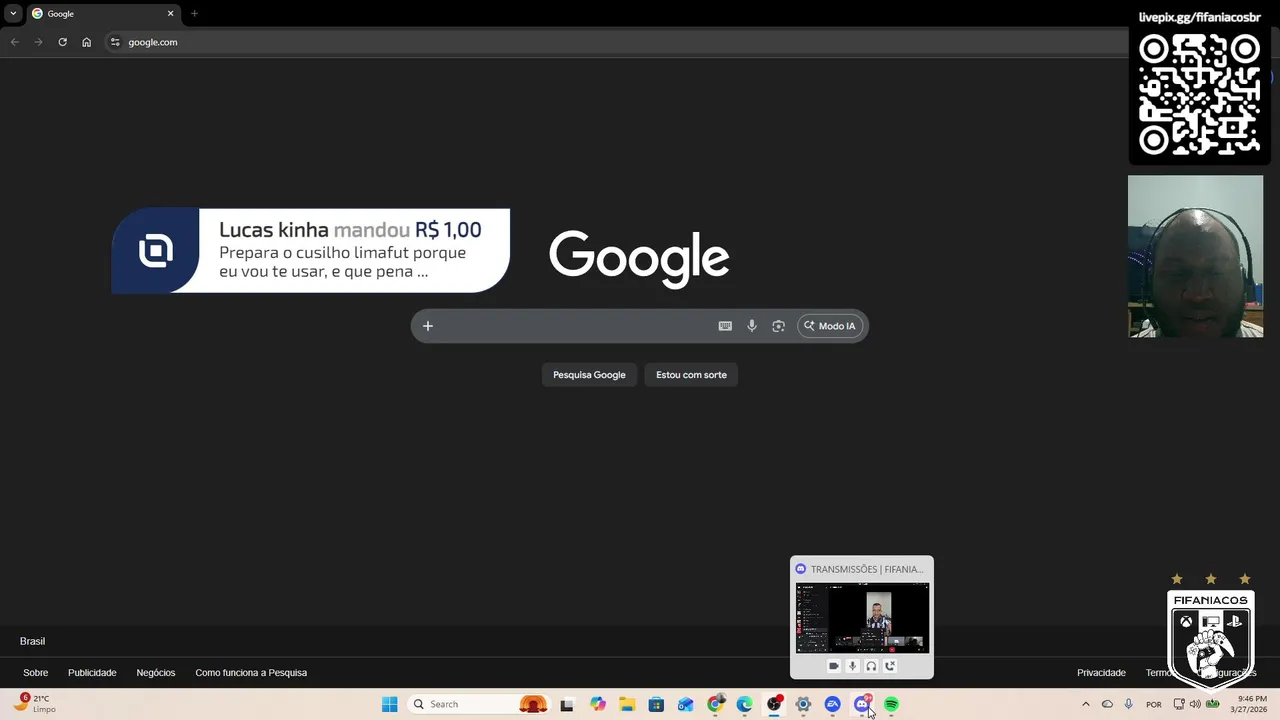1280x720 pixels.
Task: Expand the tab search dropdown arrow
Action: [13, 14]
